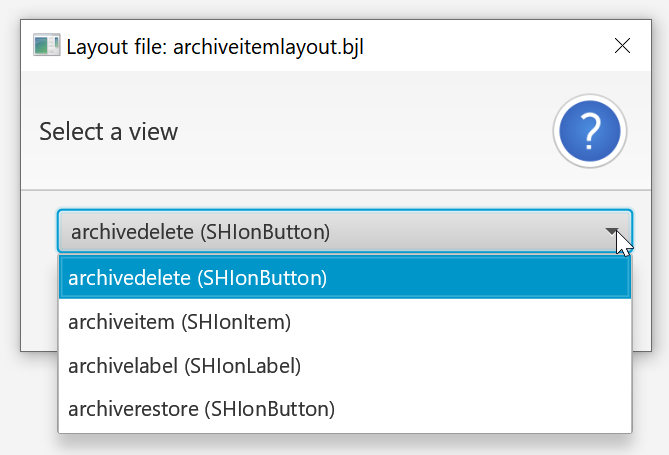
Task: Click the layout file window icon
Action: (46, 46)
